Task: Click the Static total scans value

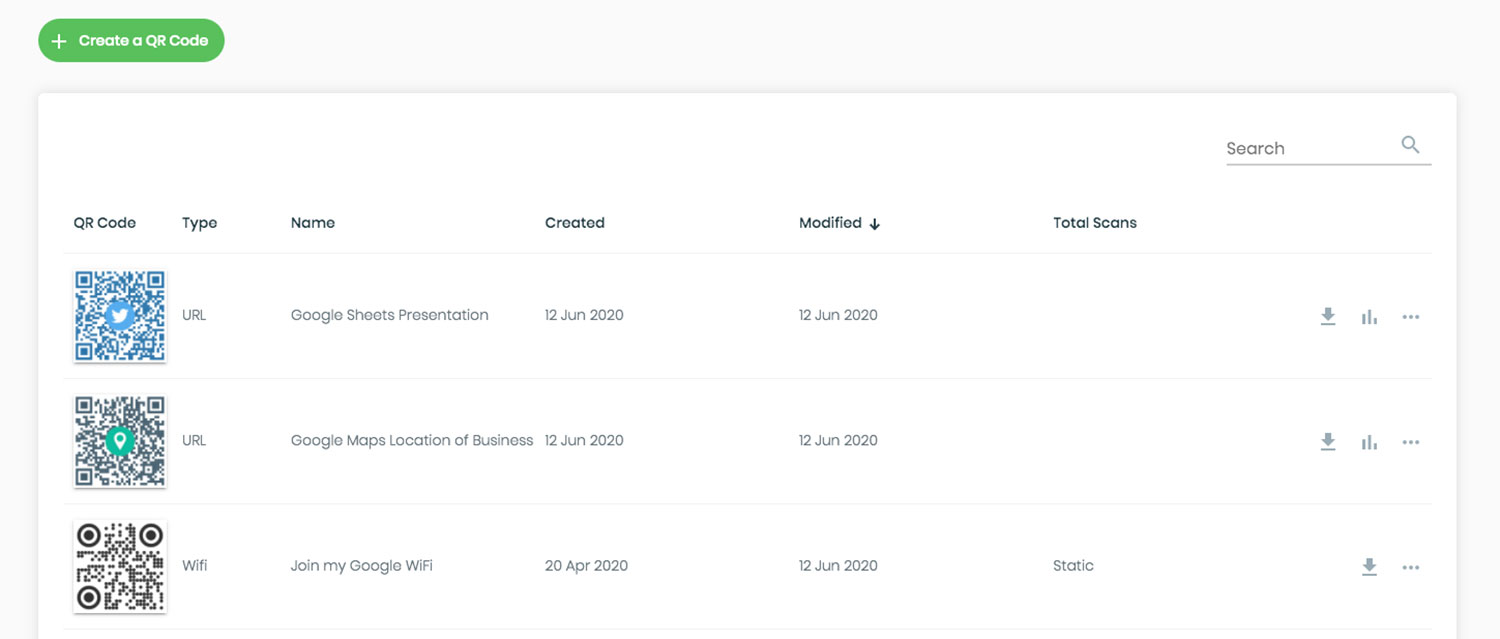Action: pos(1073,565)
